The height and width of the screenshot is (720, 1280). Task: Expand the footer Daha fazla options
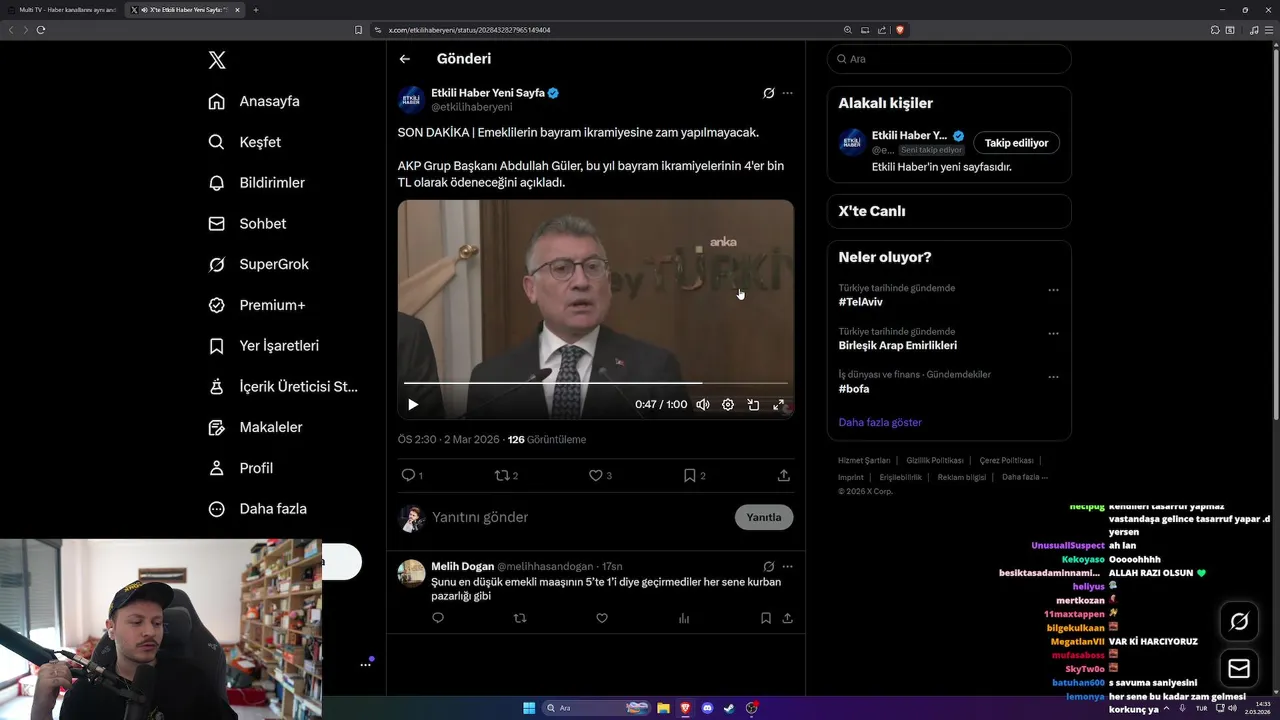click(1025, 478)
